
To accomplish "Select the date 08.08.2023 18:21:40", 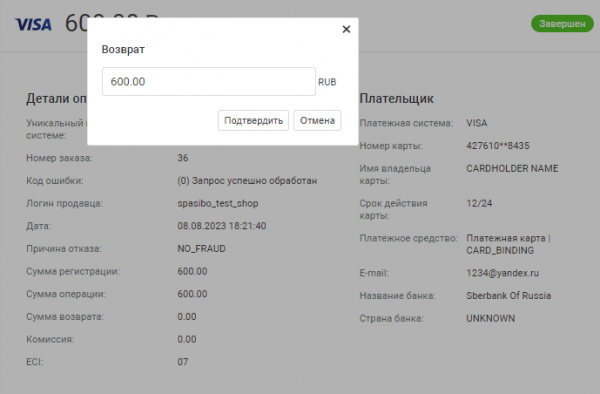I will point(222,226).
